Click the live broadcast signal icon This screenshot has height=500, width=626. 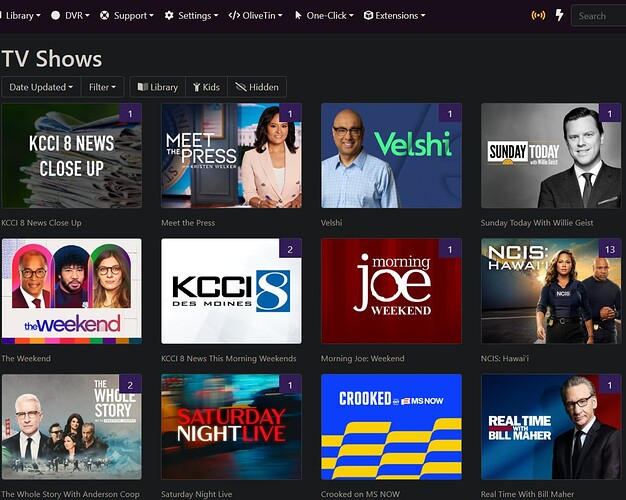[x=538, y=16]
